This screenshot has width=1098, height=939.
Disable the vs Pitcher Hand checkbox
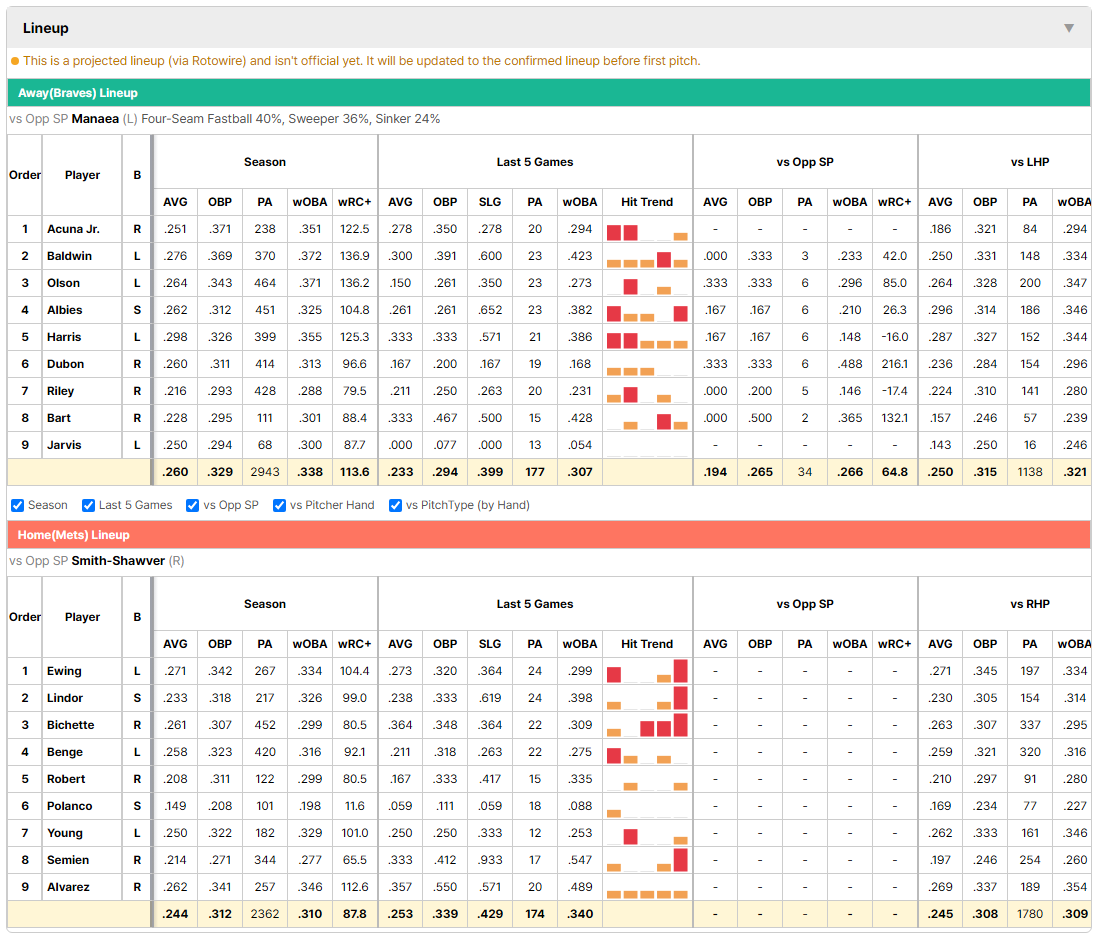click(x=279, y=506)
